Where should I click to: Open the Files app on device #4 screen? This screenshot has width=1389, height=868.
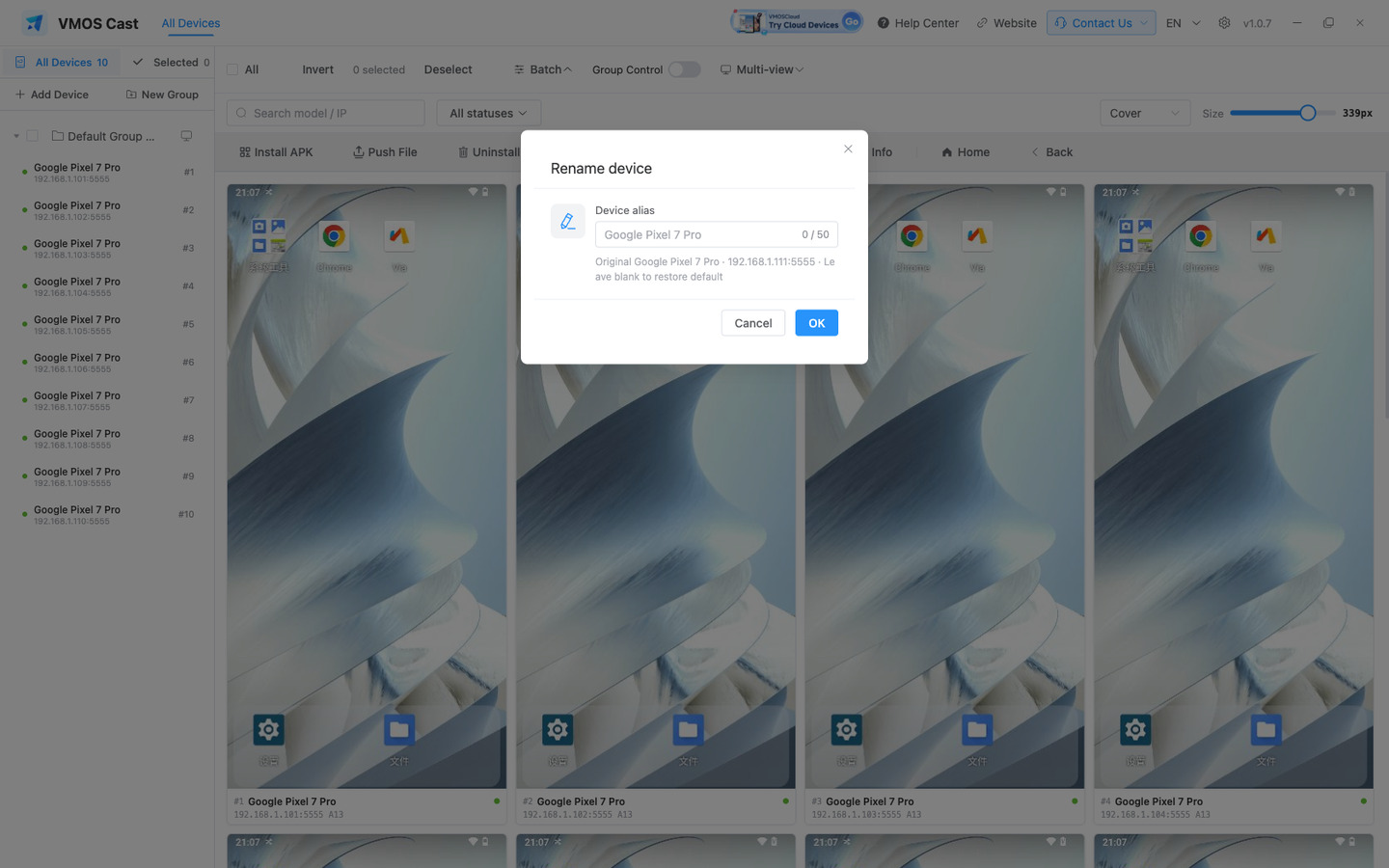[x=1266, y=730]
